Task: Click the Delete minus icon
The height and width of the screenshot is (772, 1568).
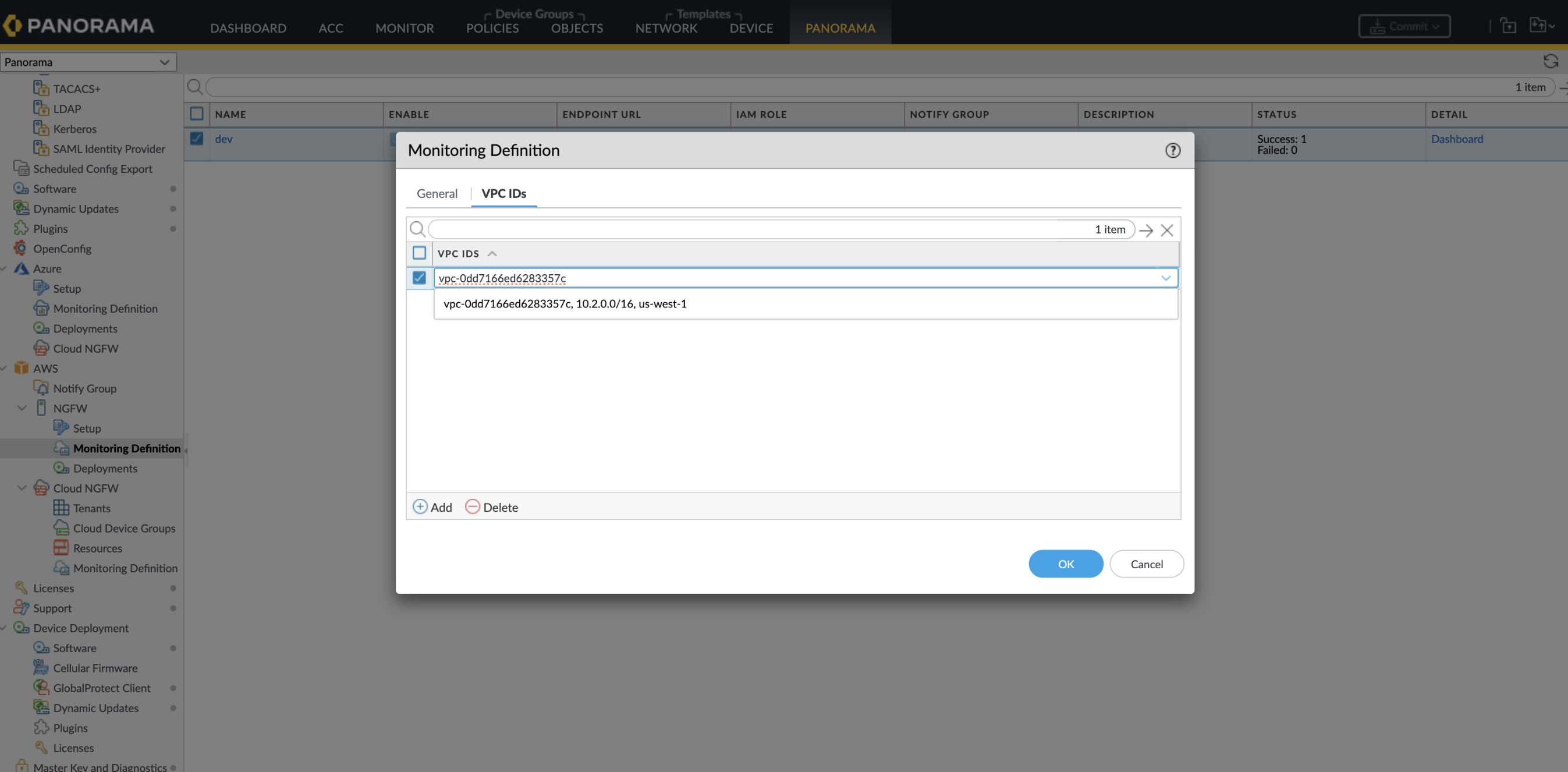Action: click(x=473, y=507)
